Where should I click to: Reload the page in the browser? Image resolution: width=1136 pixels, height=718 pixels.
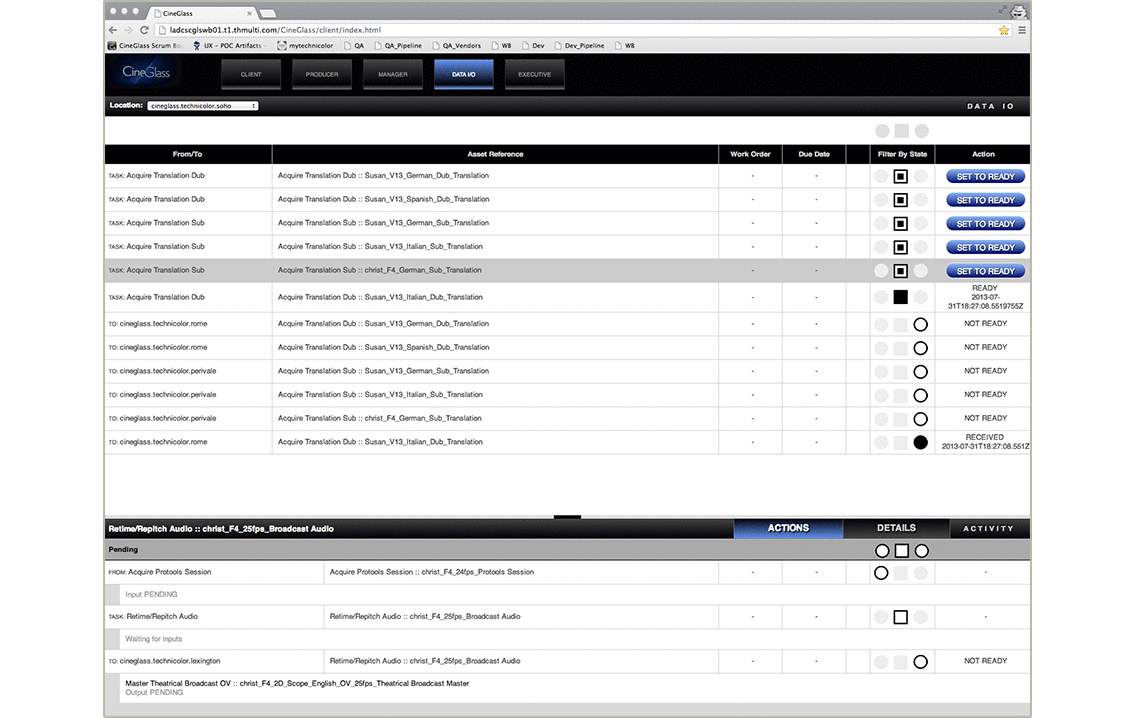click(144, 30)
